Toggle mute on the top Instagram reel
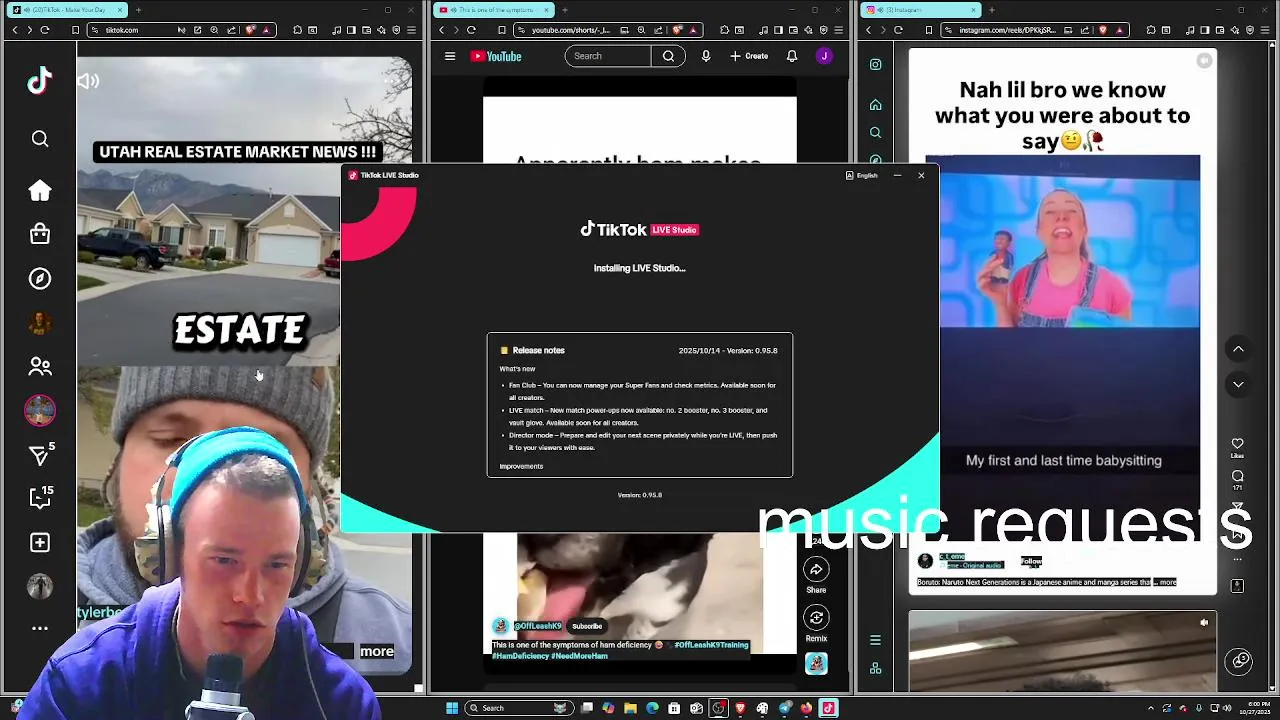 [1204, 61]
